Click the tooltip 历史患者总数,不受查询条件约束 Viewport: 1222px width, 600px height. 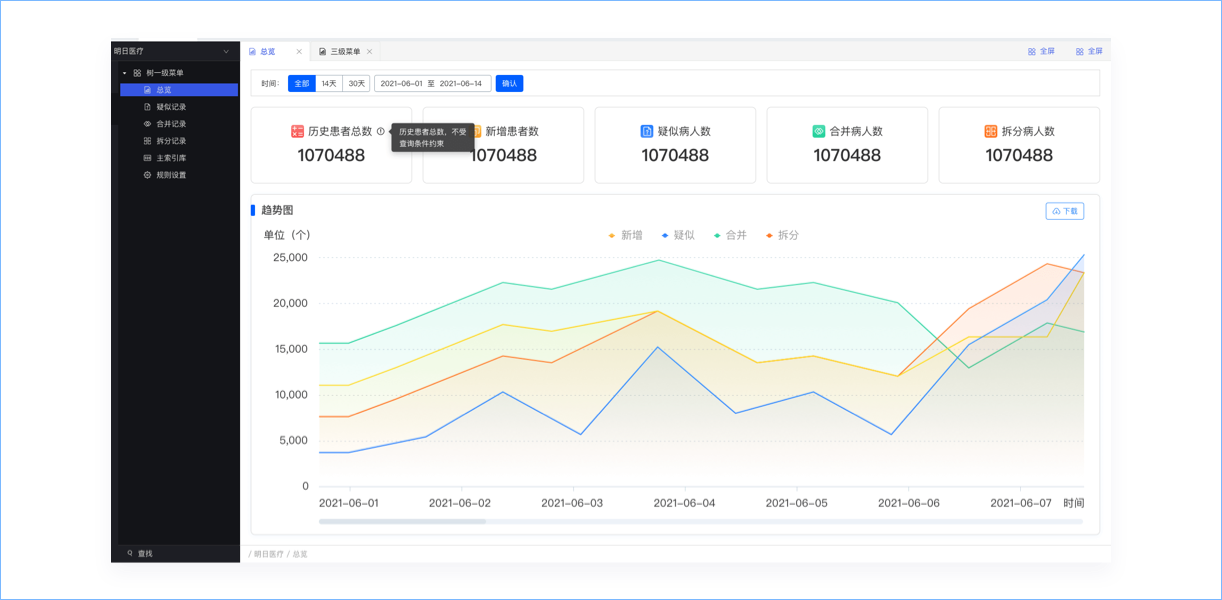tap(433, 137)
